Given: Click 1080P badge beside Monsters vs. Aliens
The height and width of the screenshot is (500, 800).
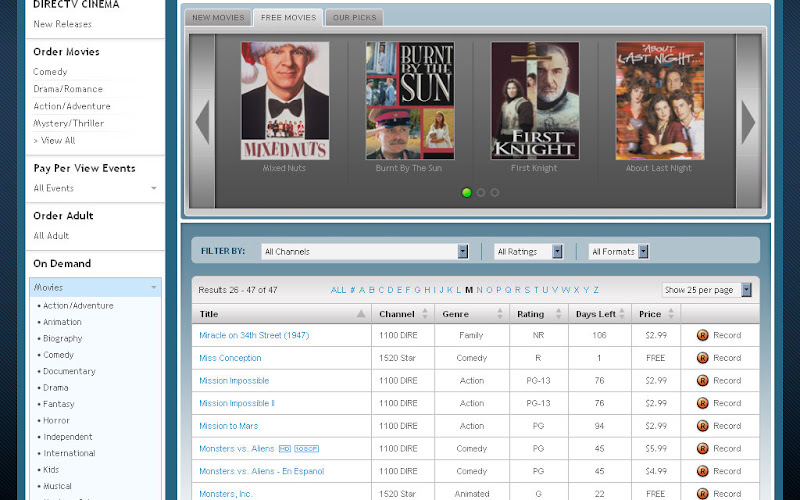Looking at the screenshot, I should [306, 449].
